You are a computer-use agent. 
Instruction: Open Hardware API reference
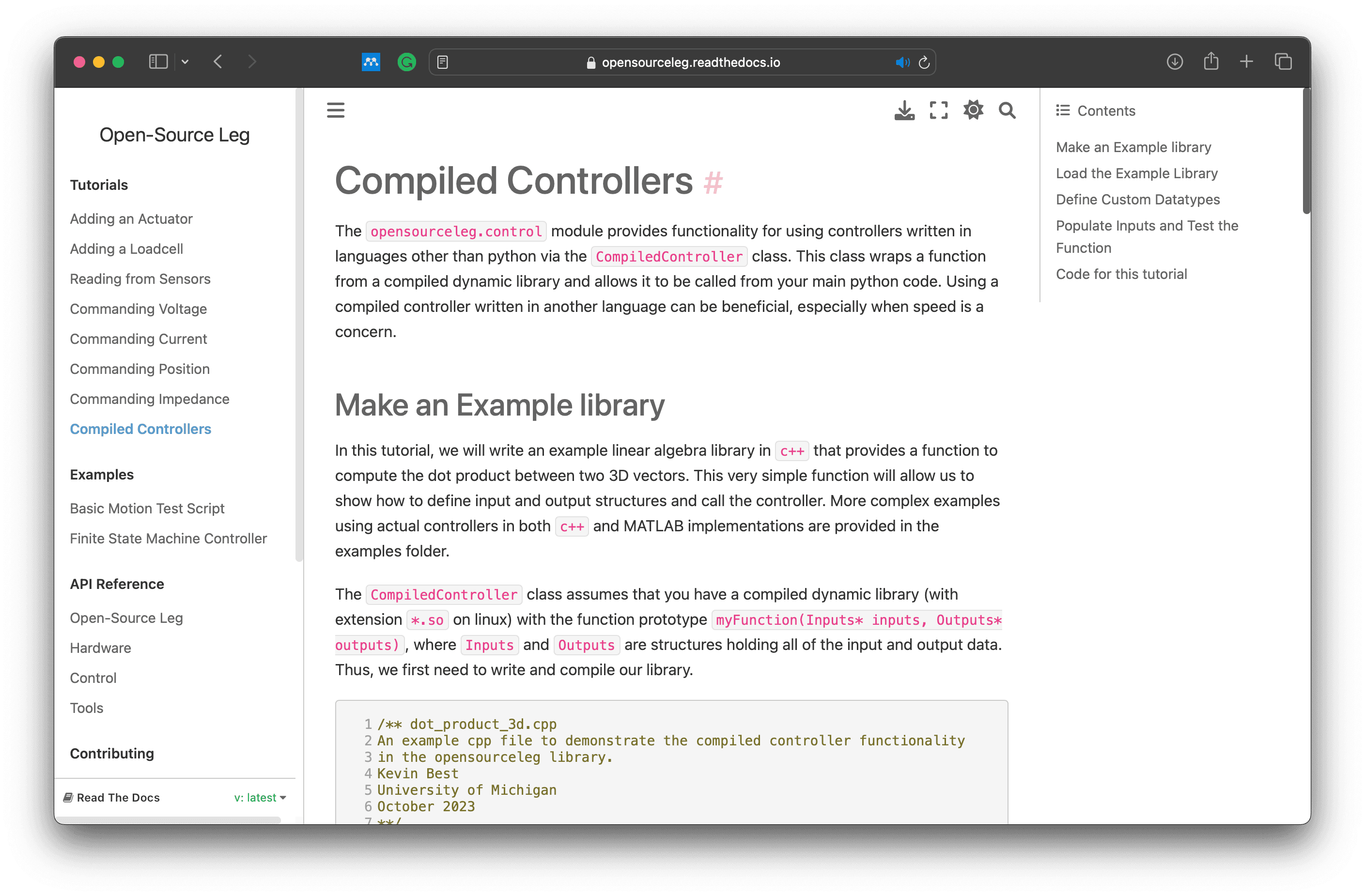coord(100,648)
